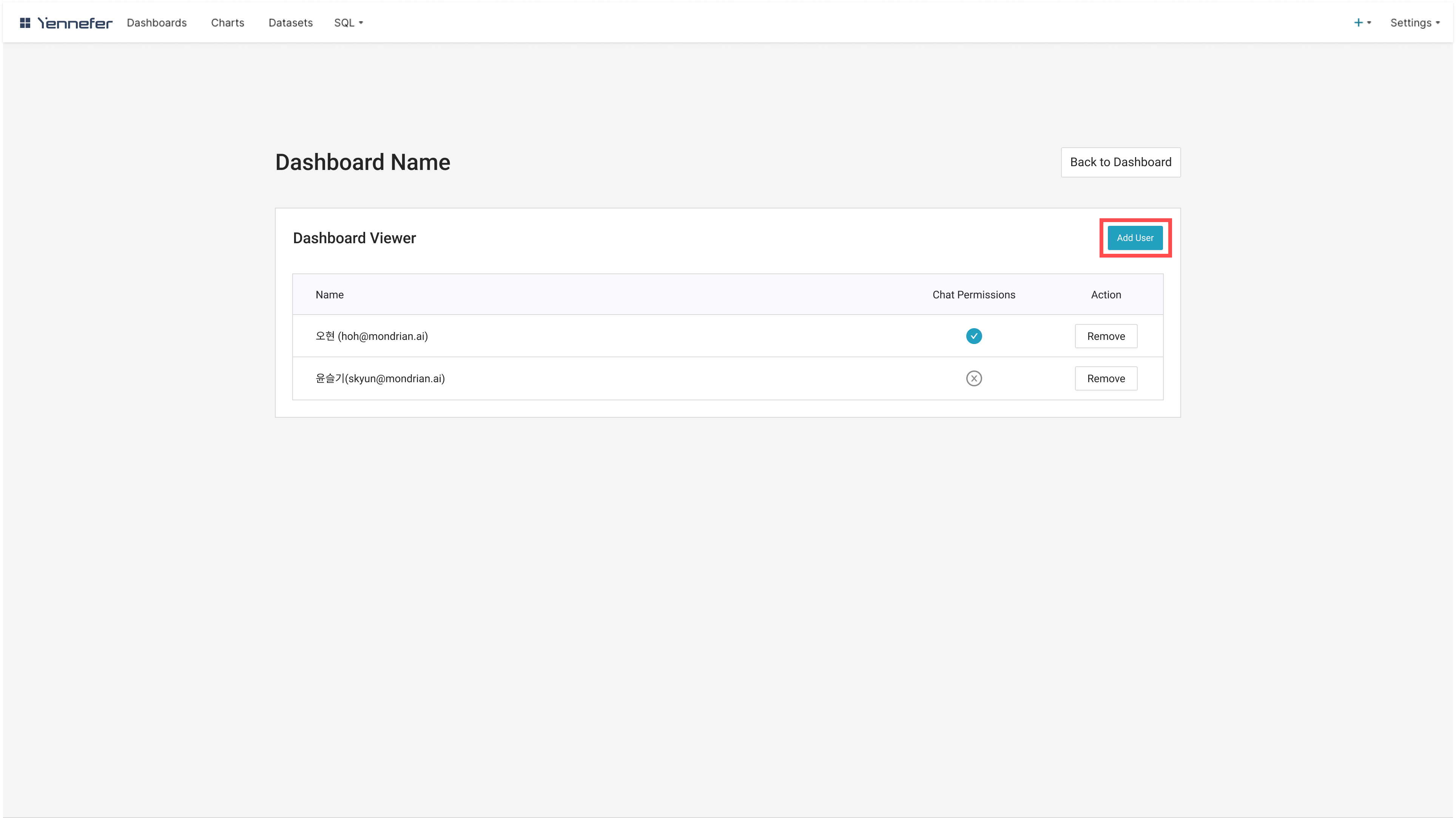Expand the SQL dropdown menu
This screenshot has width=1456, height=818.
pos(348,23)
